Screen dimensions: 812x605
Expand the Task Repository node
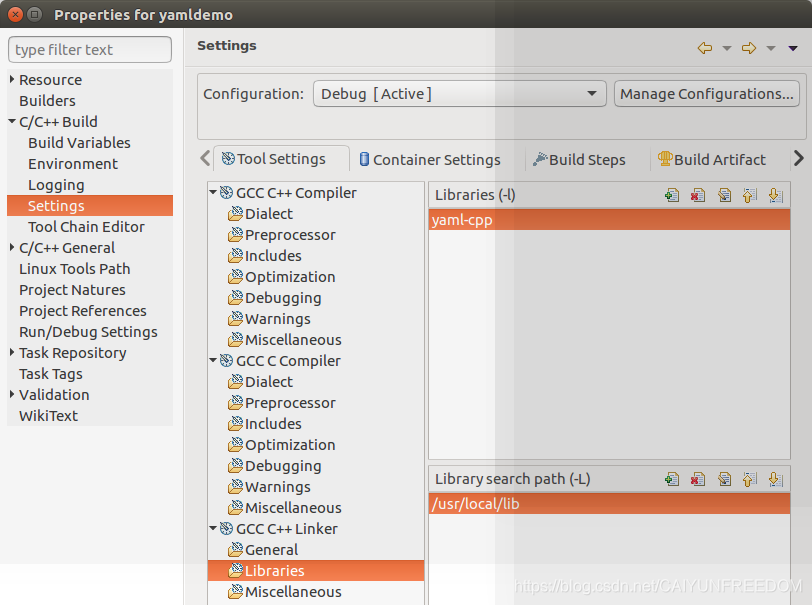tap(12, 353)
